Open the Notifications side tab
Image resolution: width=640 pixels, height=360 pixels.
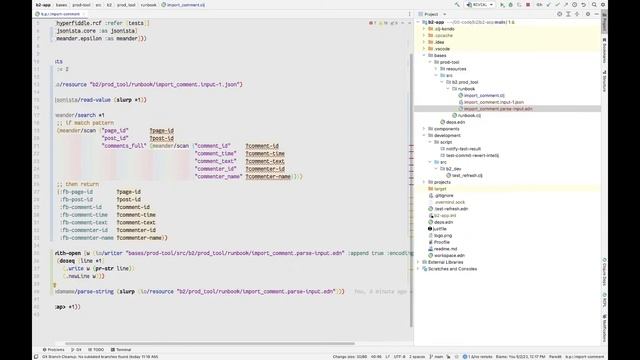click(604, 328)
